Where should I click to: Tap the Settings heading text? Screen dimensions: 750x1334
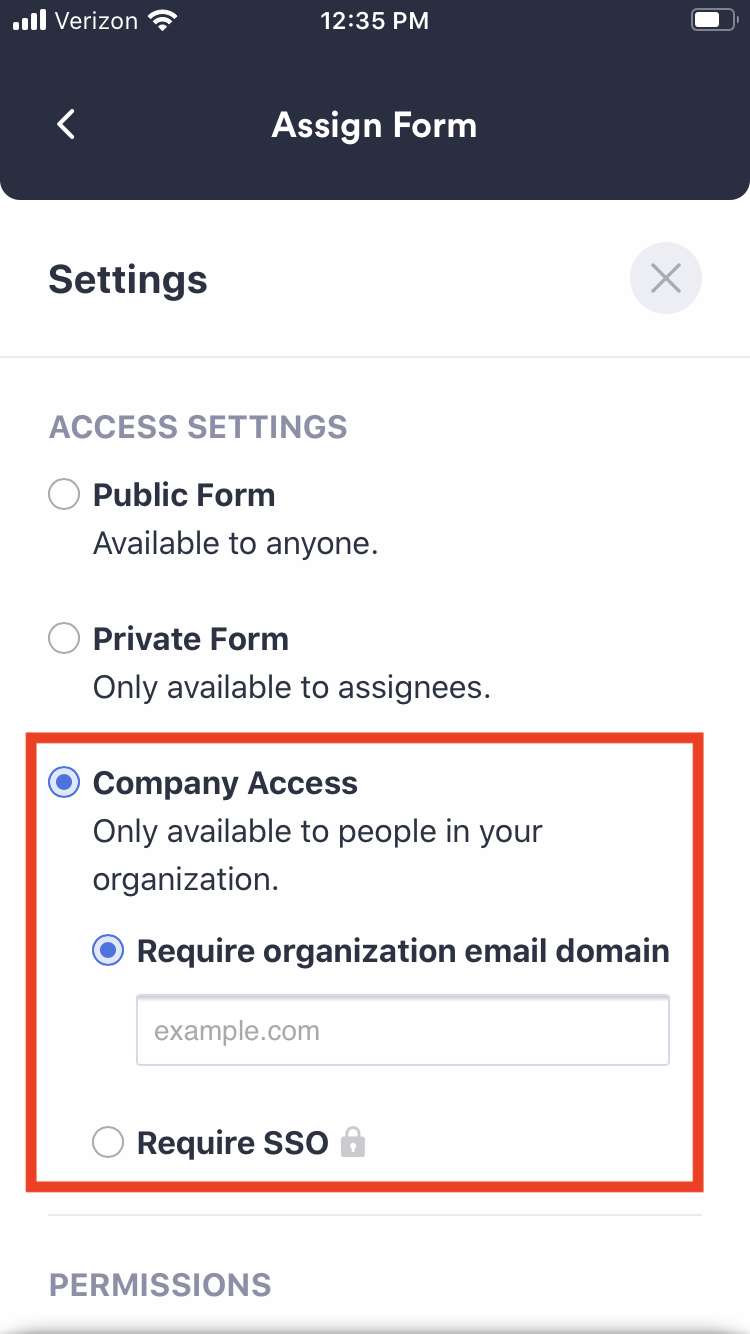tap(127, 280)
